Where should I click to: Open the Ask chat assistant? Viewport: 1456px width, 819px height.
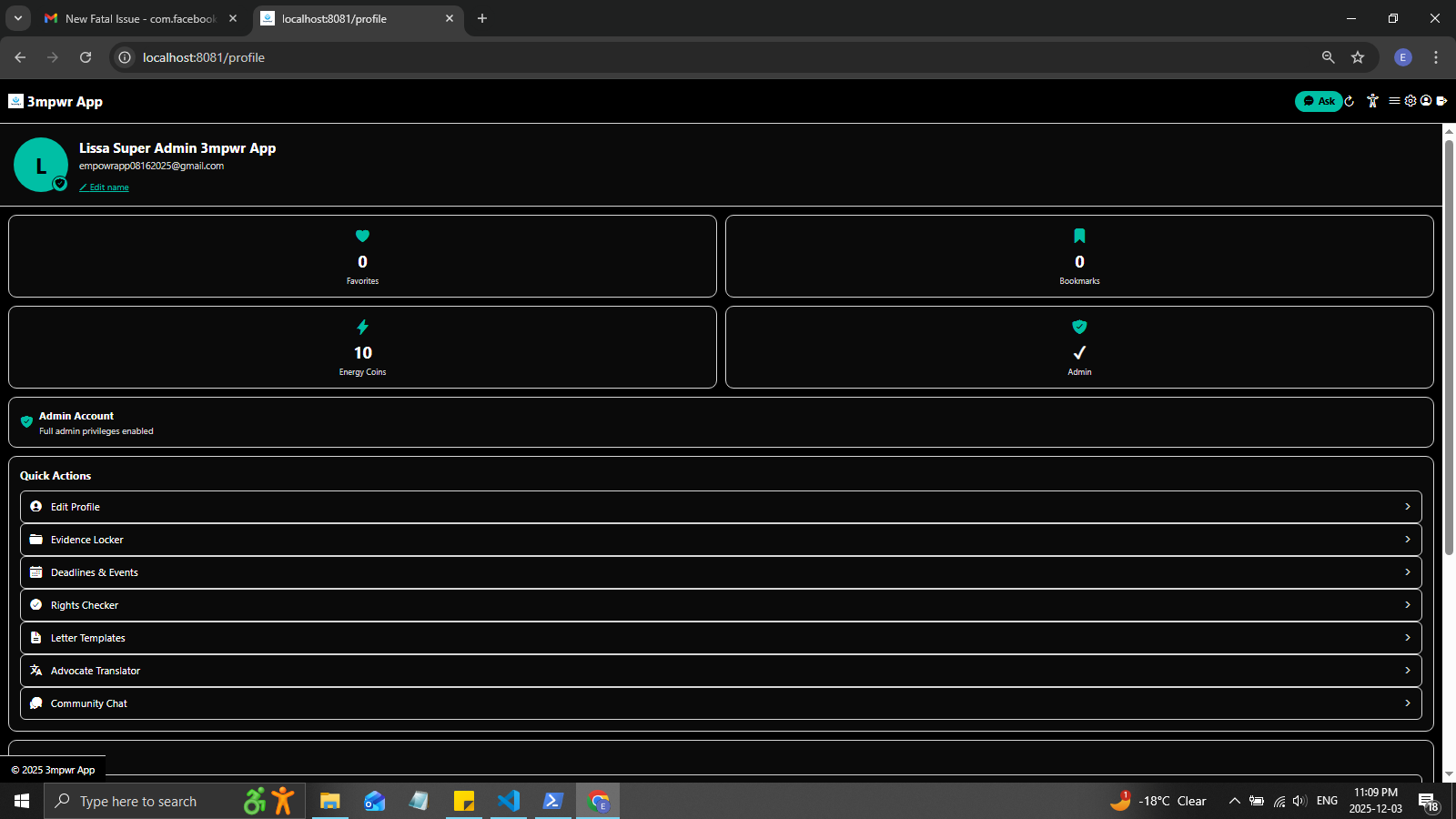[1318, 101]
